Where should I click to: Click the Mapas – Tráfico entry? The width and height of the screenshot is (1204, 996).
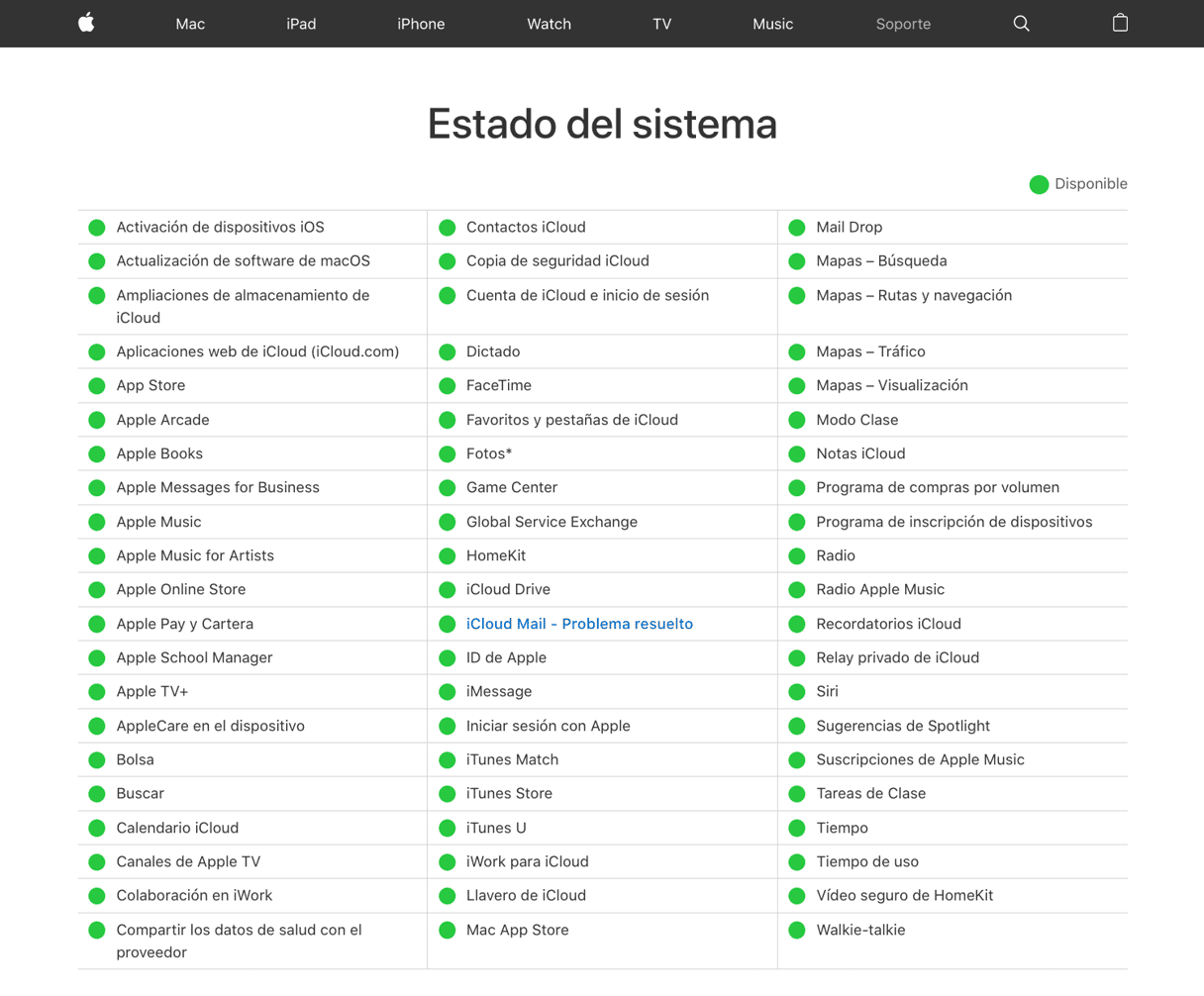click(870, 351)
